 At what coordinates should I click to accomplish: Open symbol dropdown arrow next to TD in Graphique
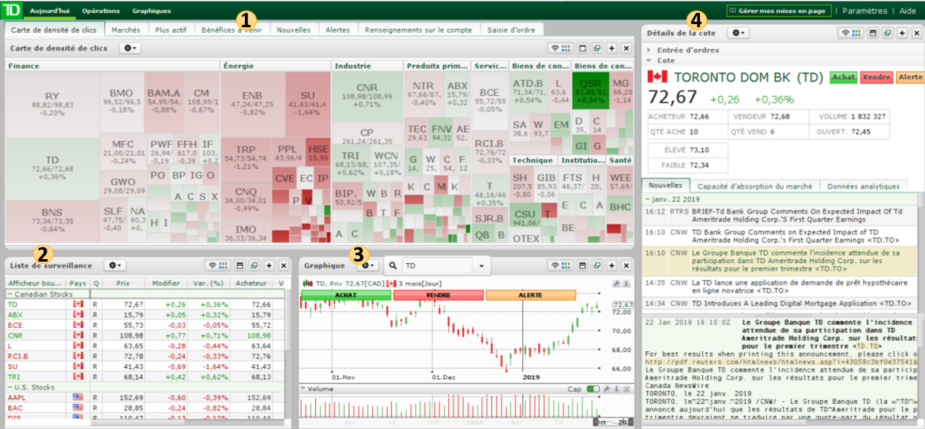(x=483, y=266)
